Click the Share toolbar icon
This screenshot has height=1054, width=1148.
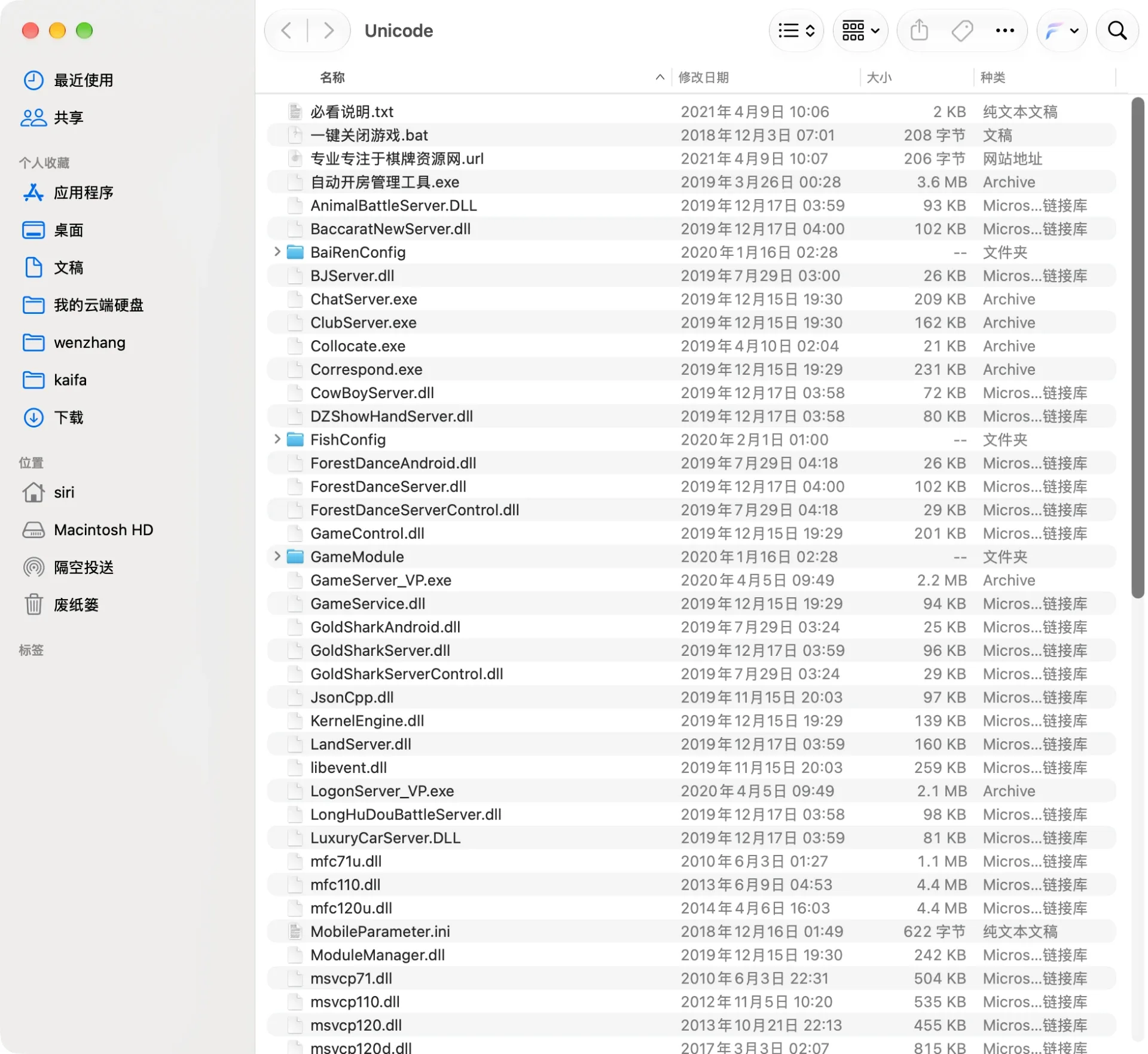point(919,30)
